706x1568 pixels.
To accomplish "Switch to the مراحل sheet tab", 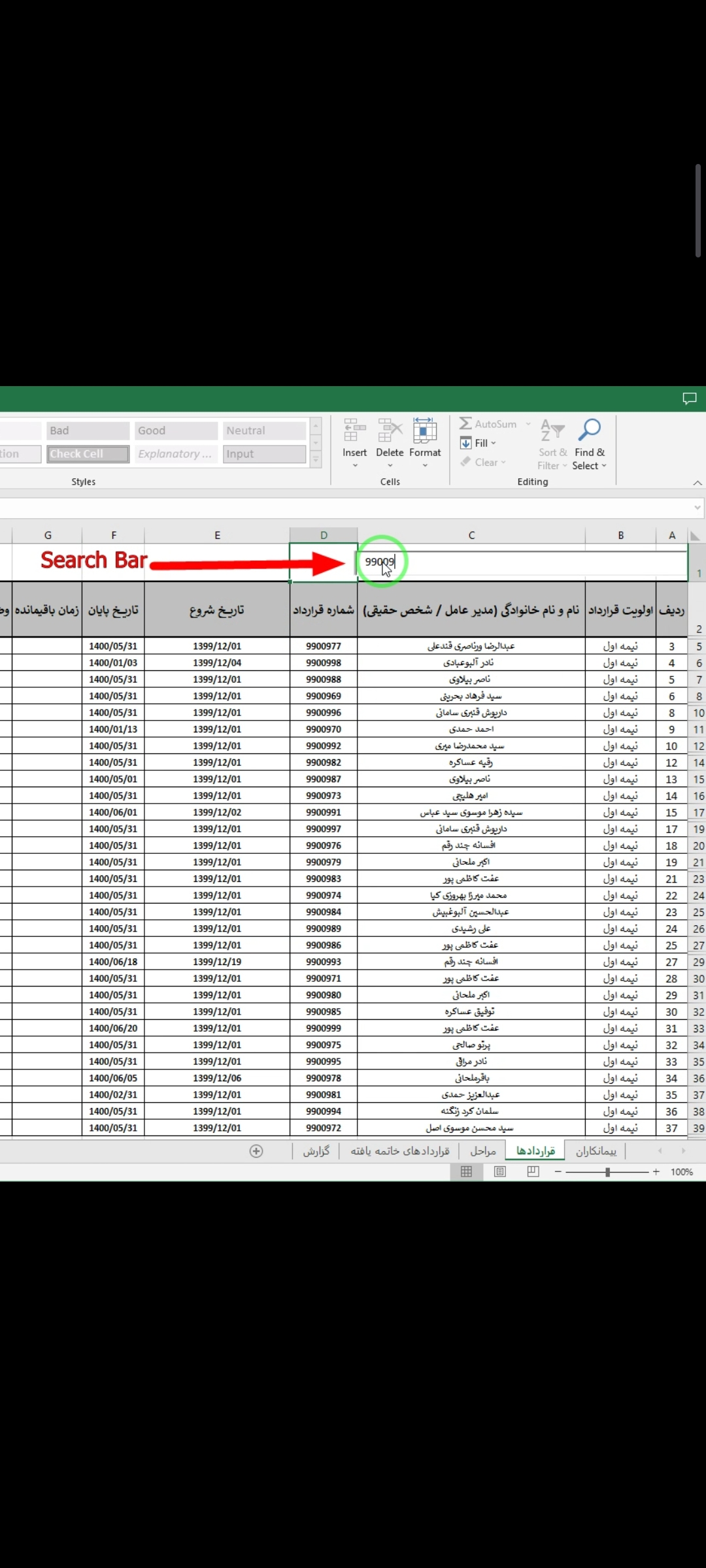I will pos(483,1151).
